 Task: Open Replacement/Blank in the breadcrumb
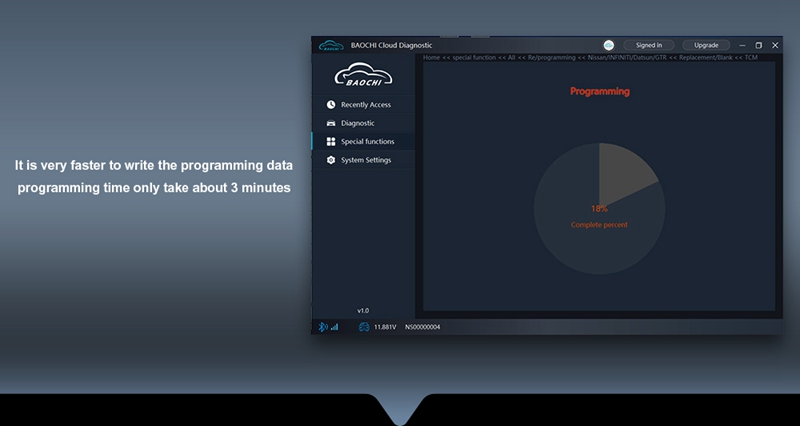[x=709, y=58]
